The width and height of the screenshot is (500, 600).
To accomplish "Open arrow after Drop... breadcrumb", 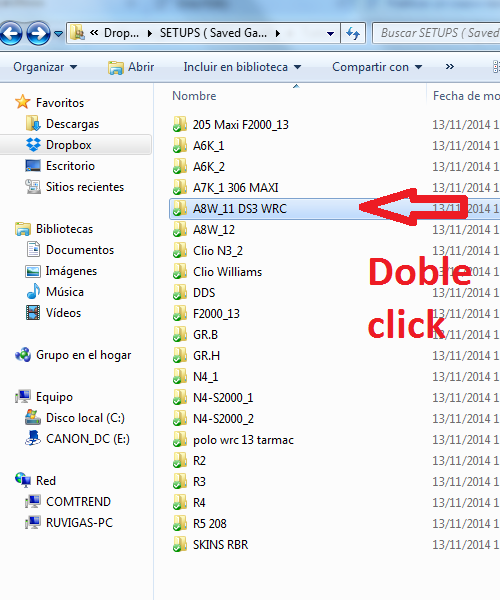I will pyautogui.click(x=150, y=34).
